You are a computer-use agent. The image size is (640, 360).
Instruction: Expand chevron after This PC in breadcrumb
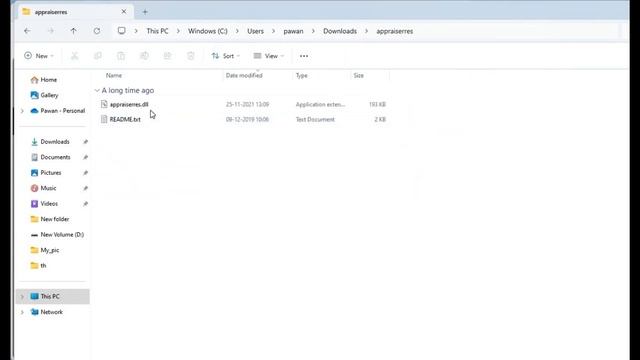tap(178, 31)
